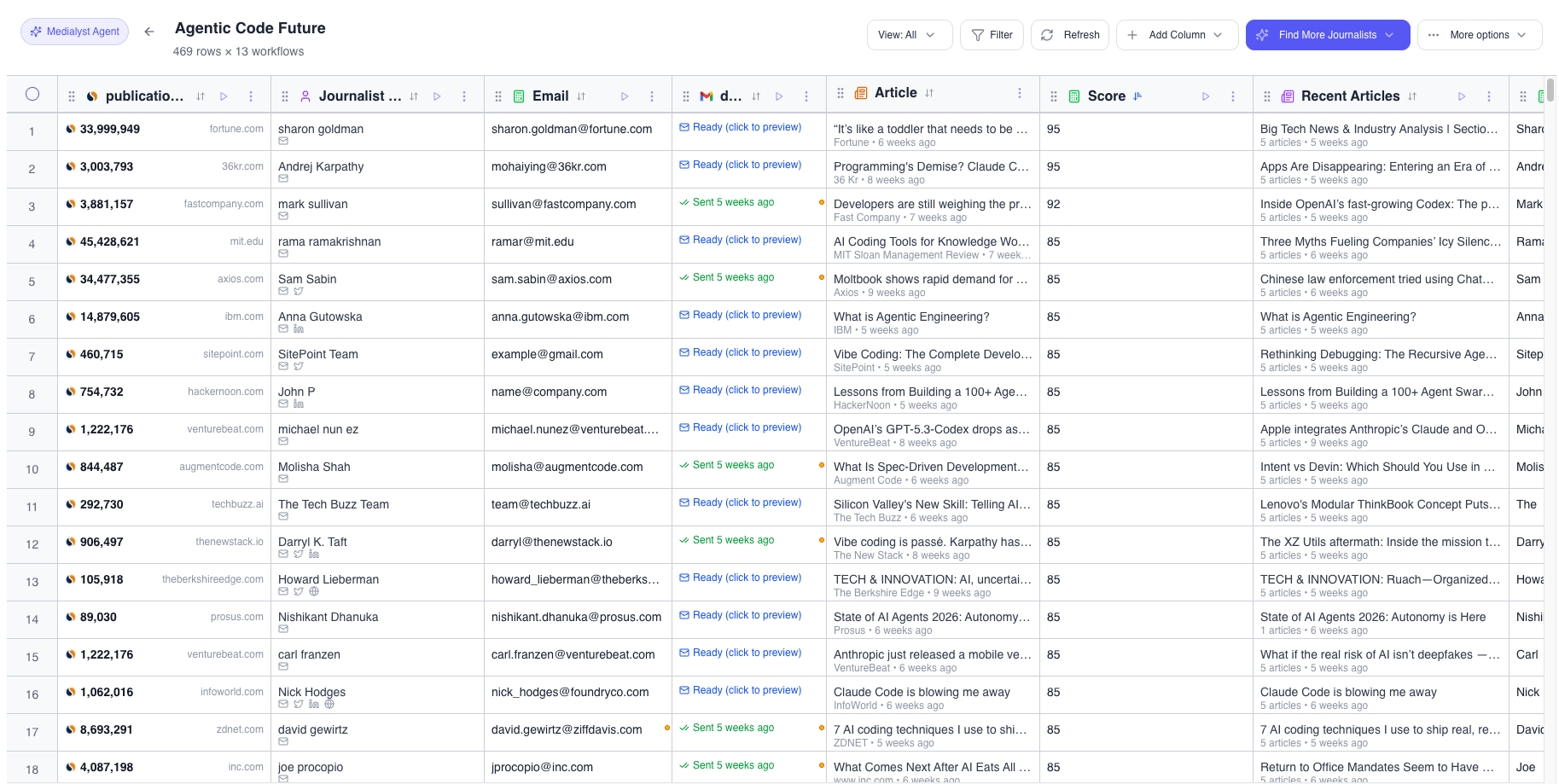Sort by the Journalist column
The width and height of the screenshot is (1559, 784).
[x=414, y=96]
